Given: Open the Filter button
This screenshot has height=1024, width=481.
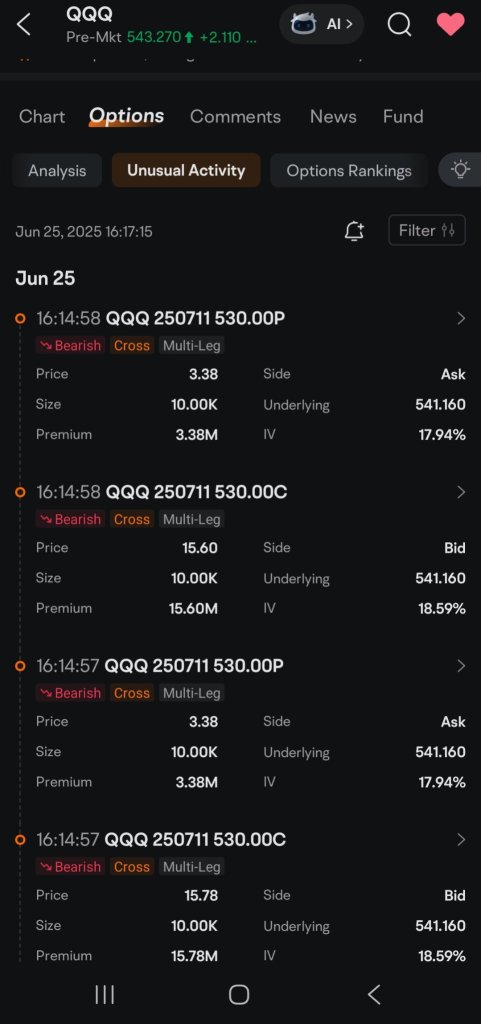Looking at the screenshot, I should tap(427, 231).
